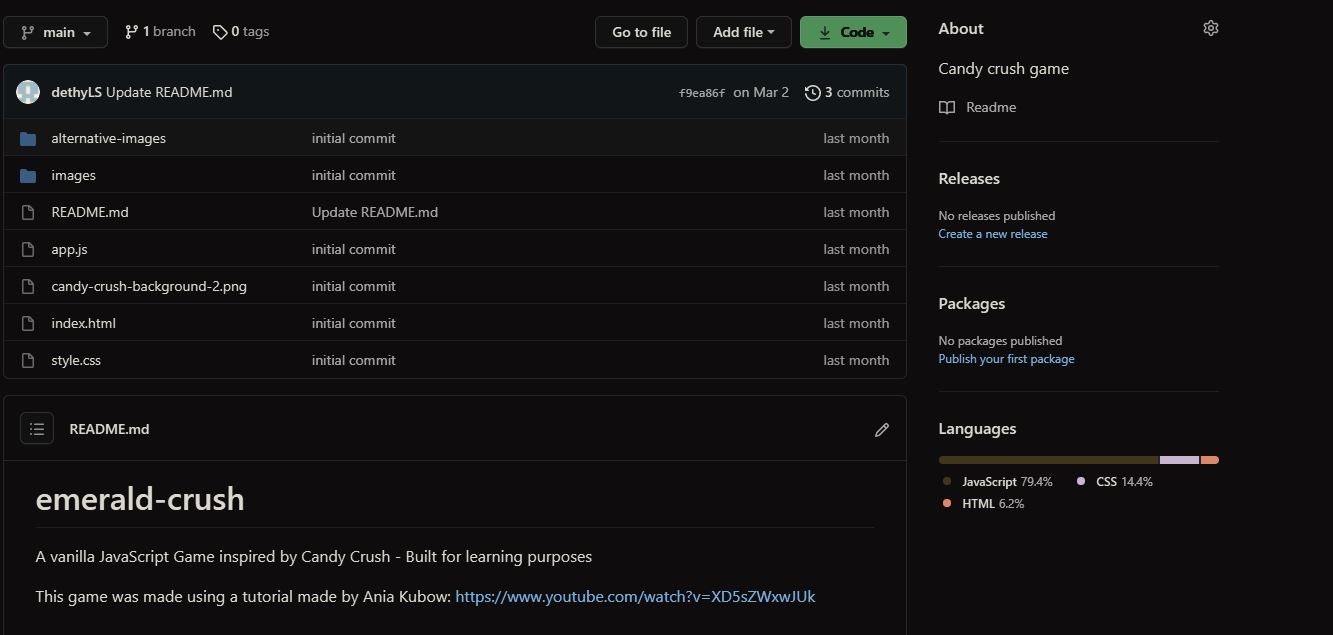This screenshot has width=1333, height=635.
Task: Open the latest commit message Update README.md
Action: click(169, 92)
